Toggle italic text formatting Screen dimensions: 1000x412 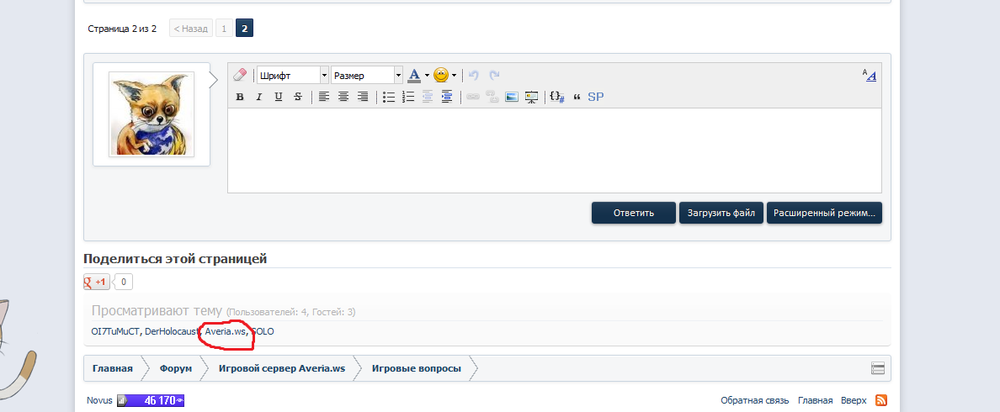tap(258, 97)
